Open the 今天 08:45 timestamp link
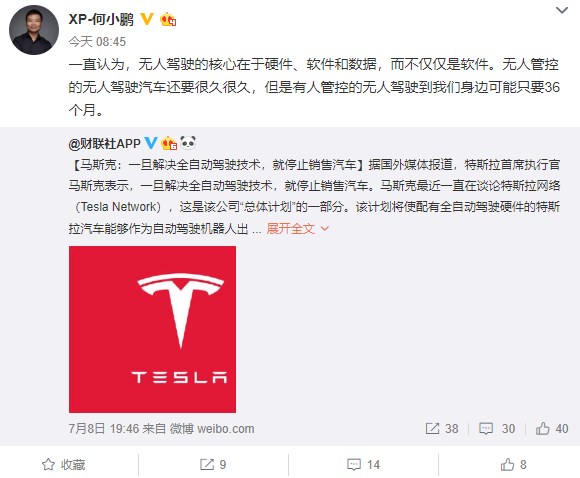Screen dimensions: 580x478 point(97,41)
